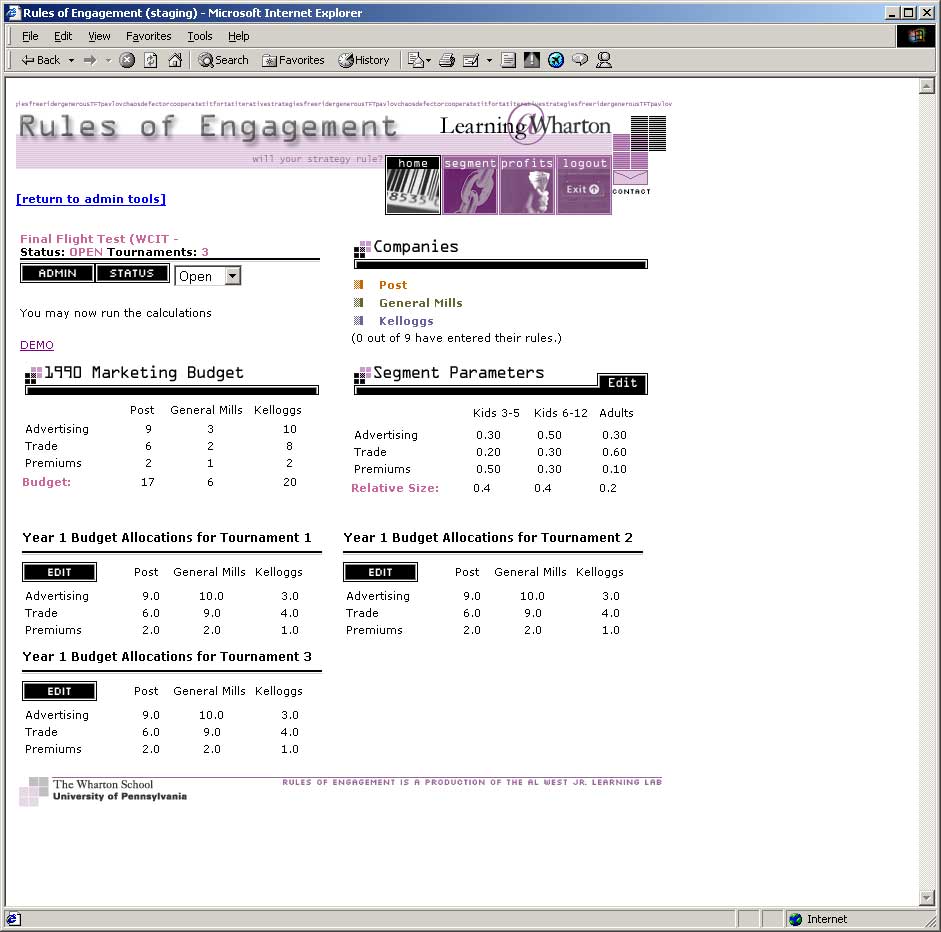Click the globe icon in toolbar

tap(556, 60)
